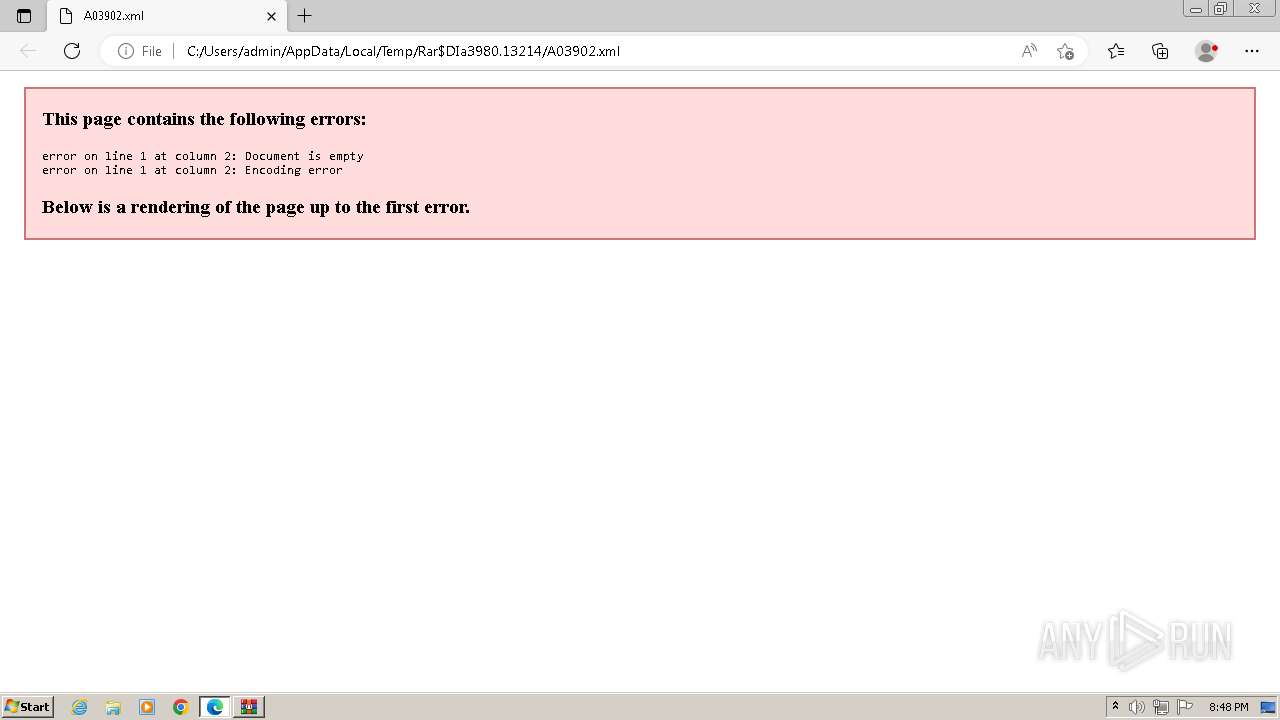Switch to WinRAR taskbar button
Viewport: 1280px width, 720px height.
[249, 707]
